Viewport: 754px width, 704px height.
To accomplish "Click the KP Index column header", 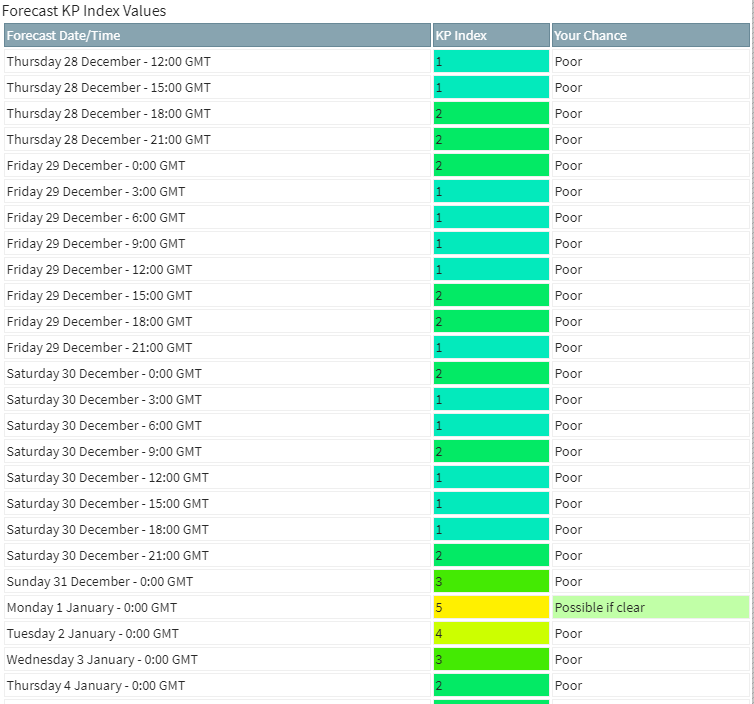I will tap(491, 36).
